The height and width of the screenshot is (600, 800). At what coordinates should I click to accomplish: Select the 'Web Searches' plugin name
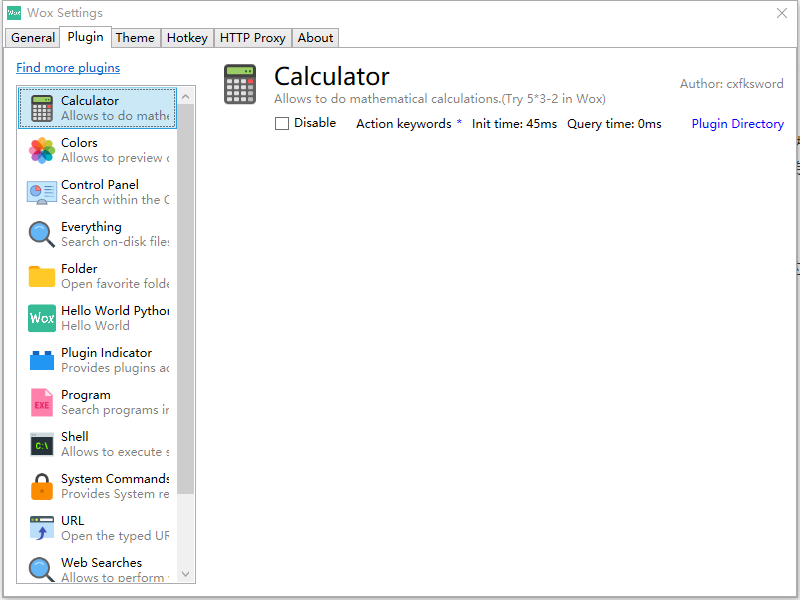[x=102, y=563]
